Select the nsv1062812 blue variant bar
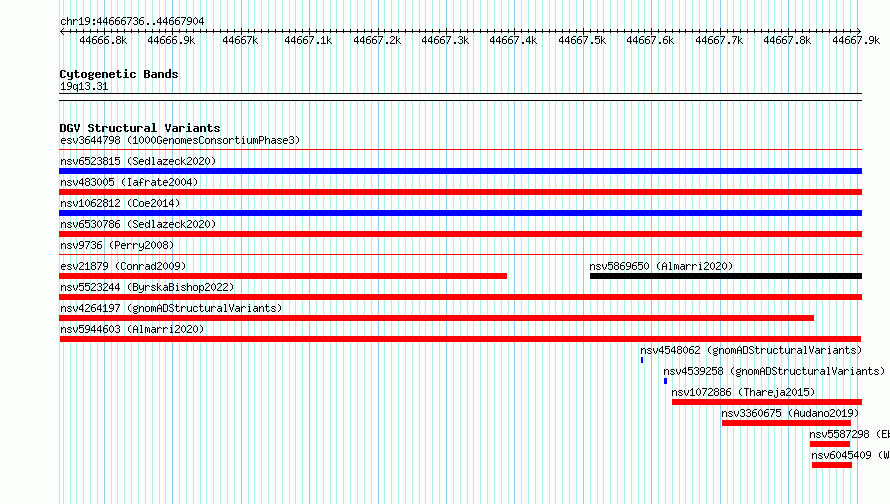The image size is (890, 504). (460, 213)
